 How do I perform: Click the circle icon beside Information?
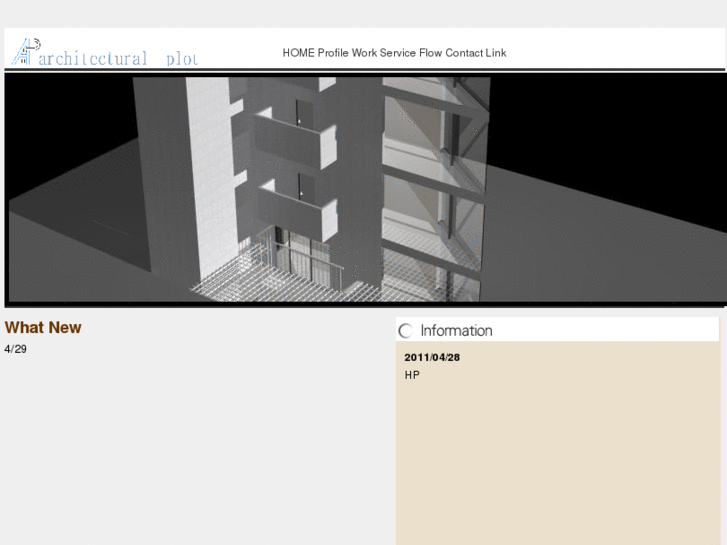click(x=406, y=330)
